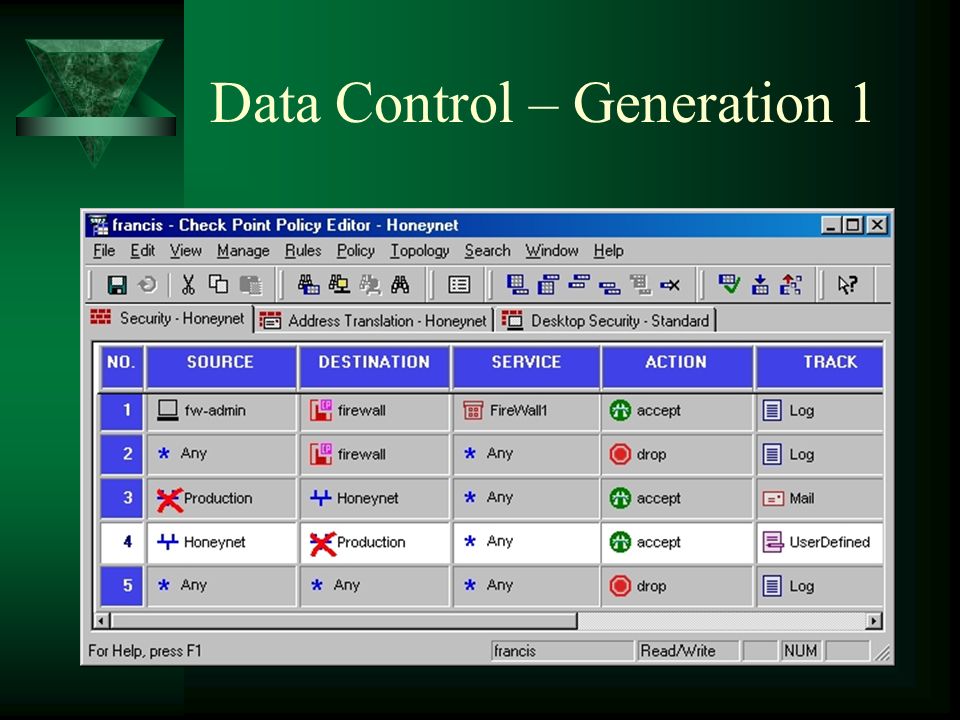Image resolution: width=960 pixels, height=720 pixels.
Task: Open the Topology menu
Action: tap(420, 251)
